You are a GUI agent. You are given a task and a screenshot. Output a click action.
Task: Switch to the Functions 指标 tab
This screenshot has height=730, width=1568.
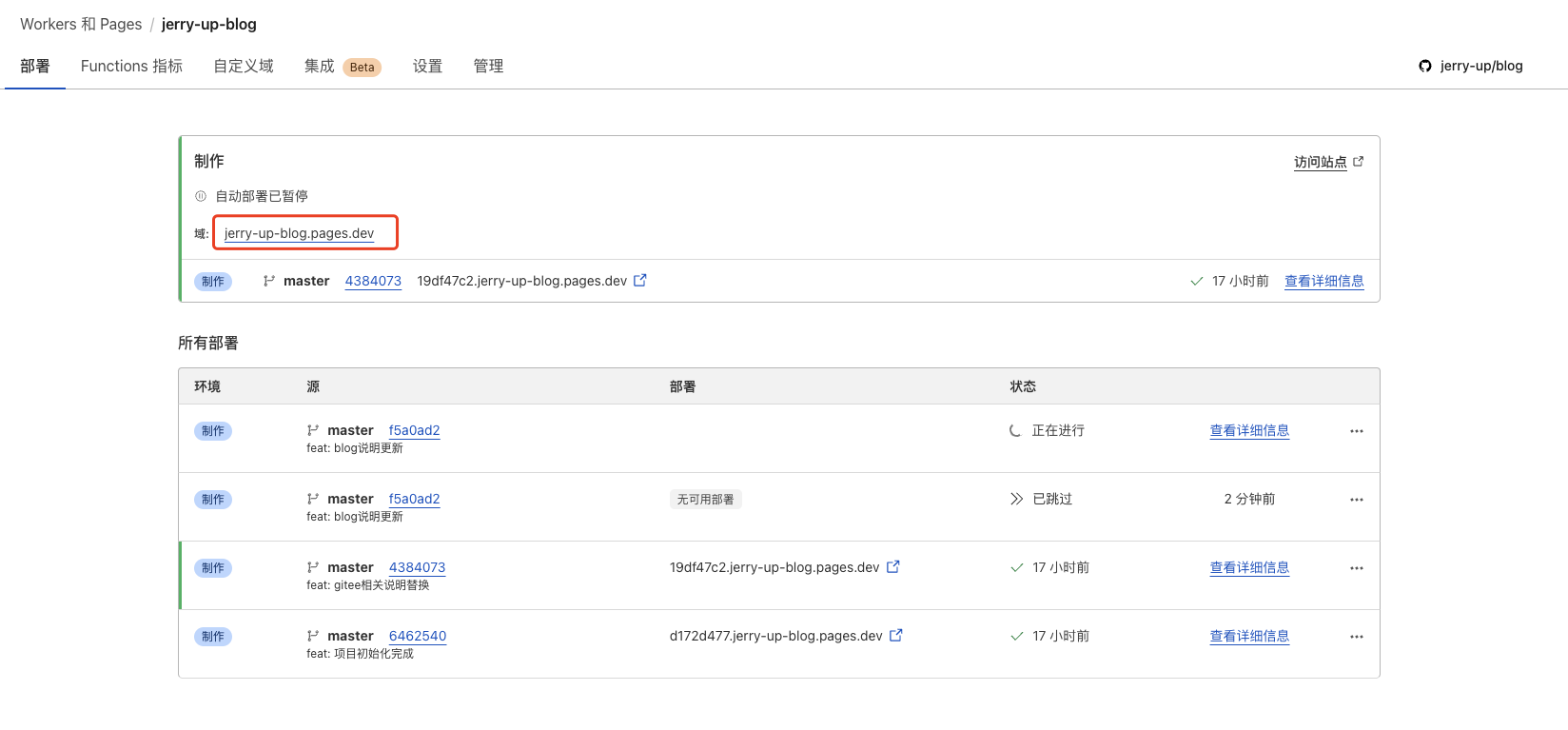click(131, 66)
